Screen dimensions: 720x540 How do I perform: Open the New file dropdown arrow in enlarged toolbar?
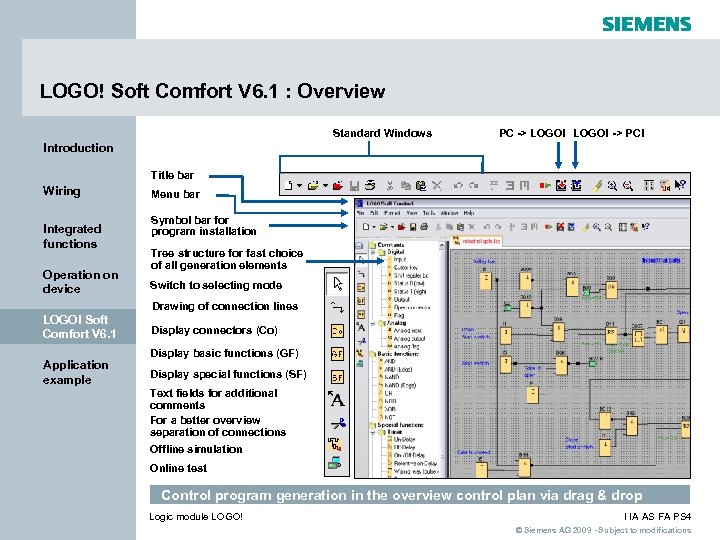point(299,186)
